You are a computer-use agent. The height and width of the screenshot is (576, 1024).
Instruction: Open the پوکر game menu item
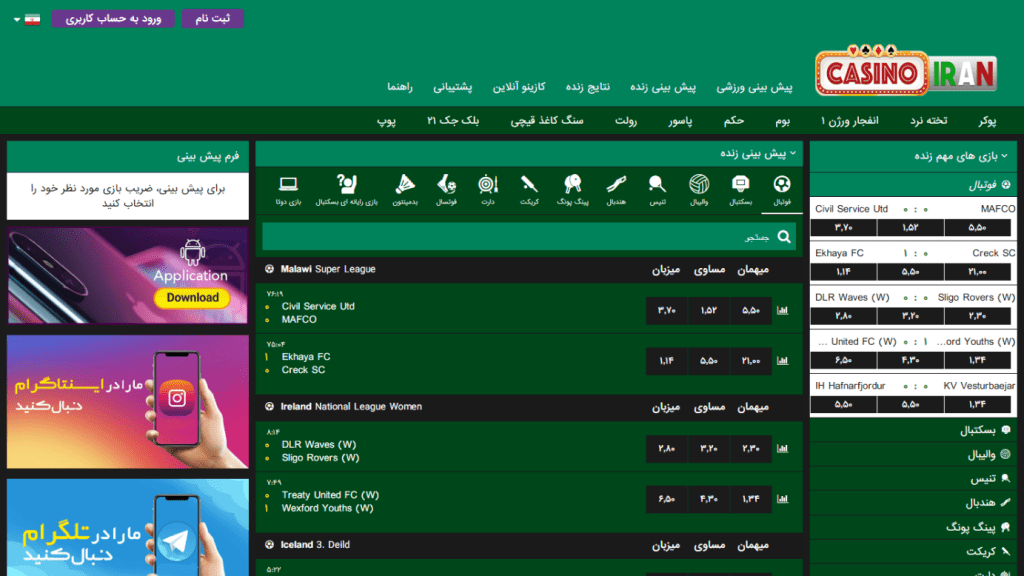(x=987, y=121)
